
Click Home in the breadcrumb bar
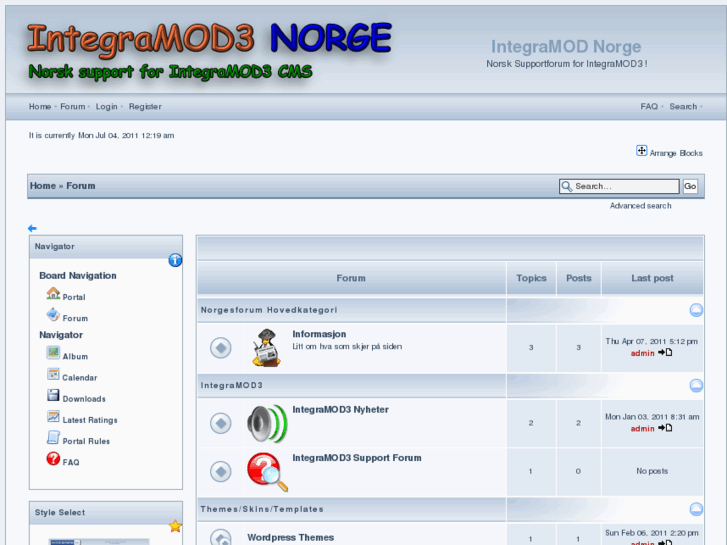pyautogui.click(x=43, y=186)
